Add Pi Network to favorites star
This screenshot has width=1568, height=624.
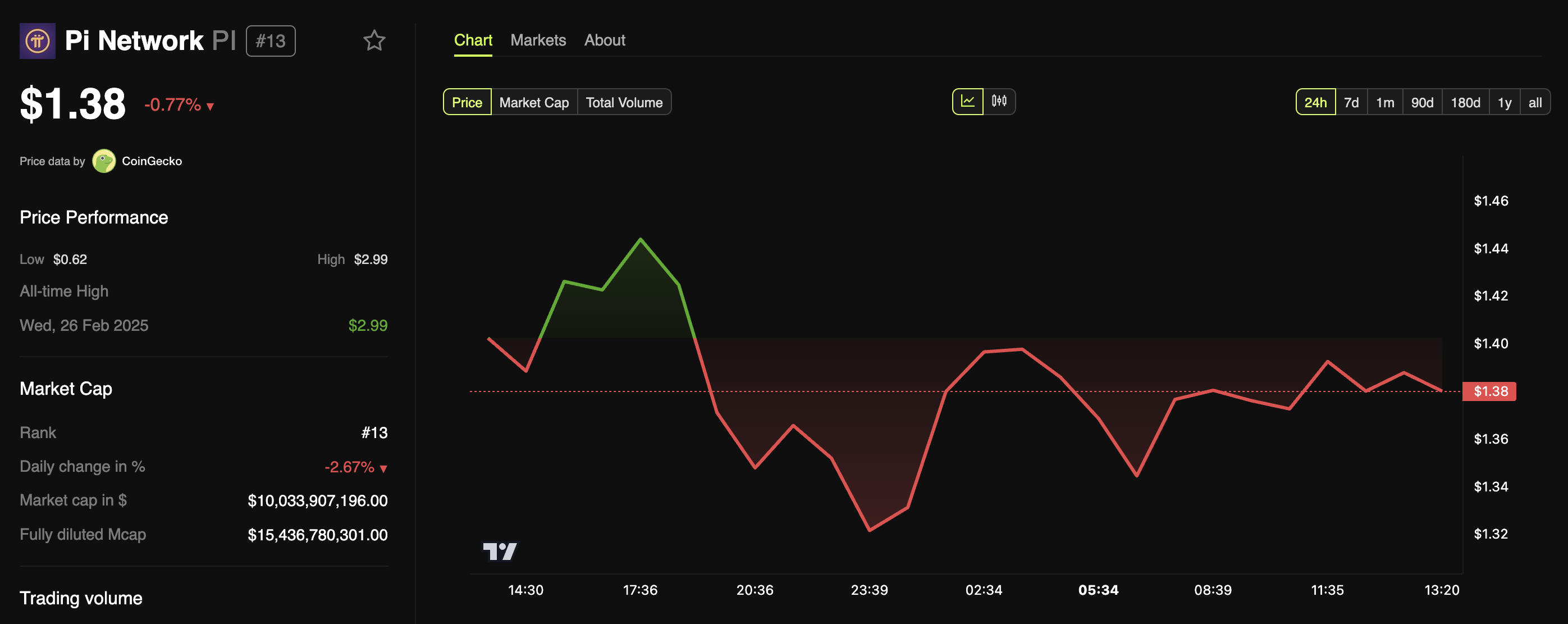point(374,41)
